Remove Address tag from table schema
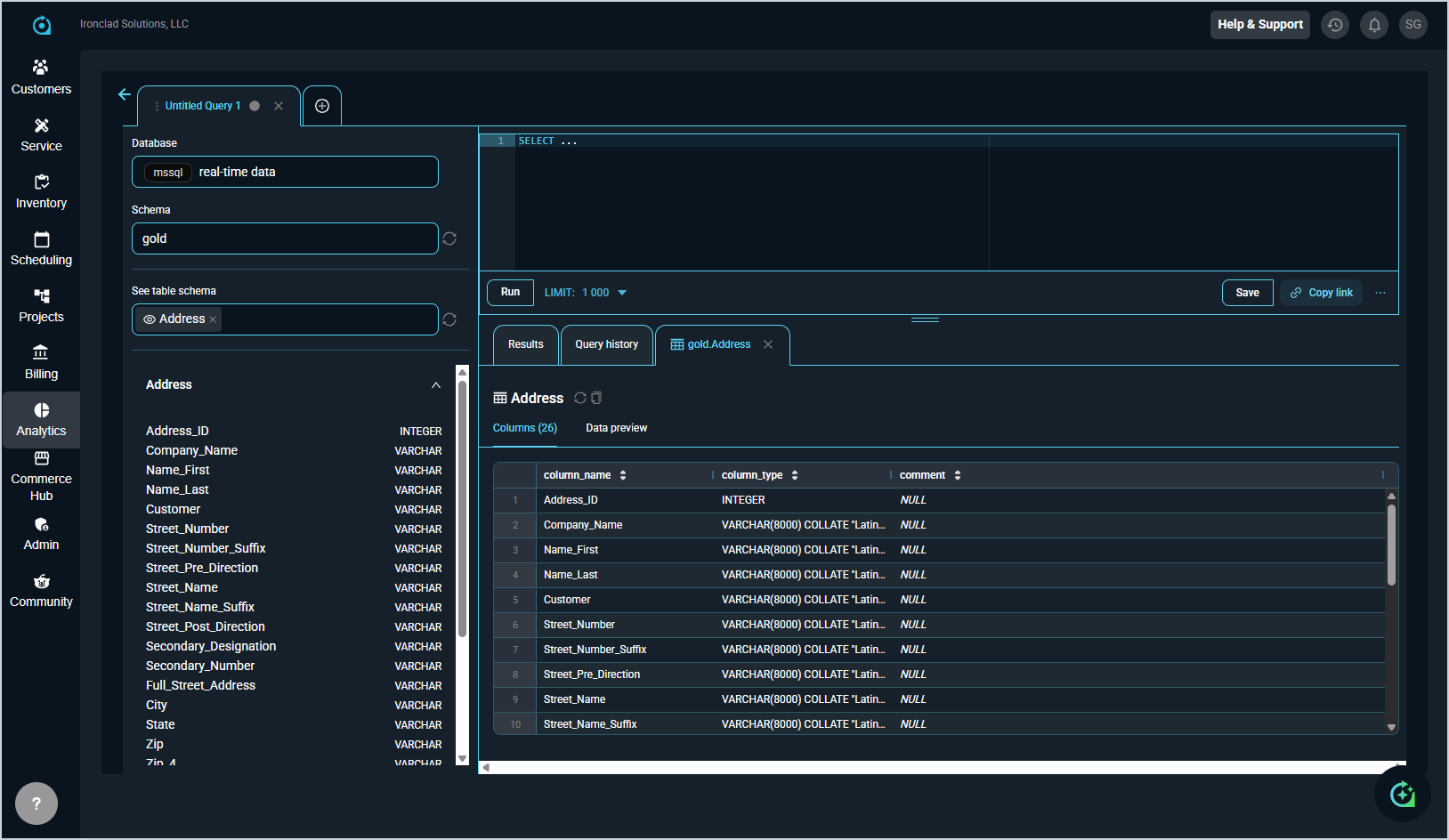 [x=213, y=319]
